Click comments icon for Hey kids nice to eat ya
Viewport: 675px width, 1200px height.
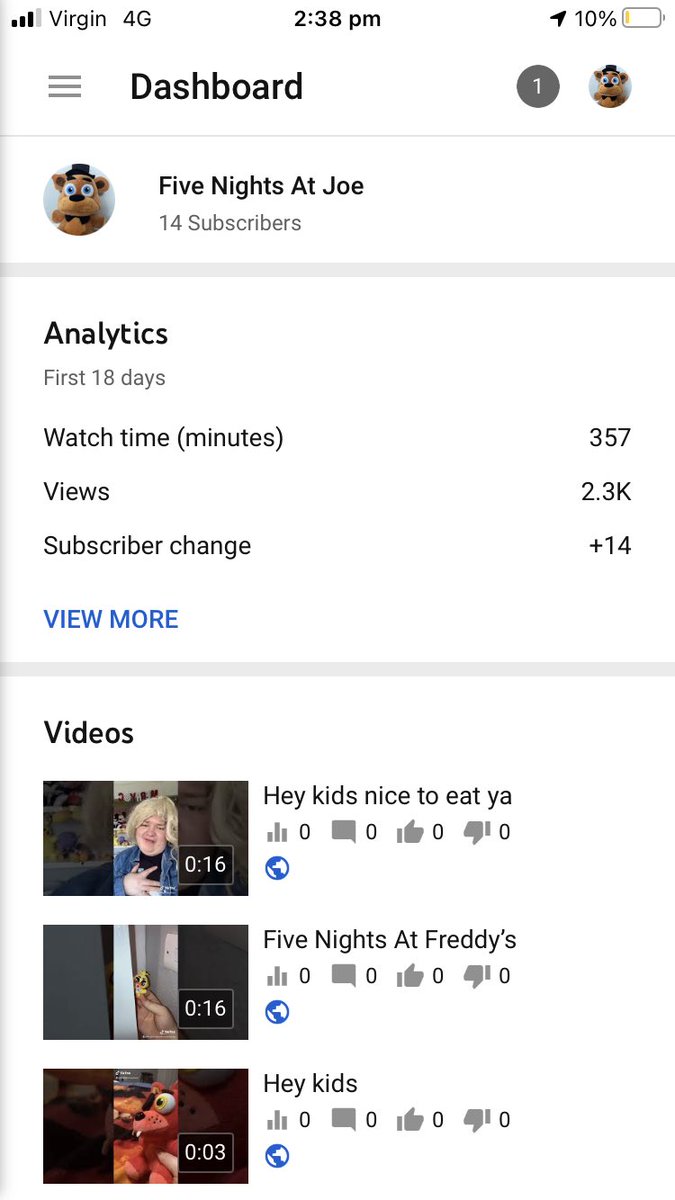pyautogui.click(x=343, y=832)
